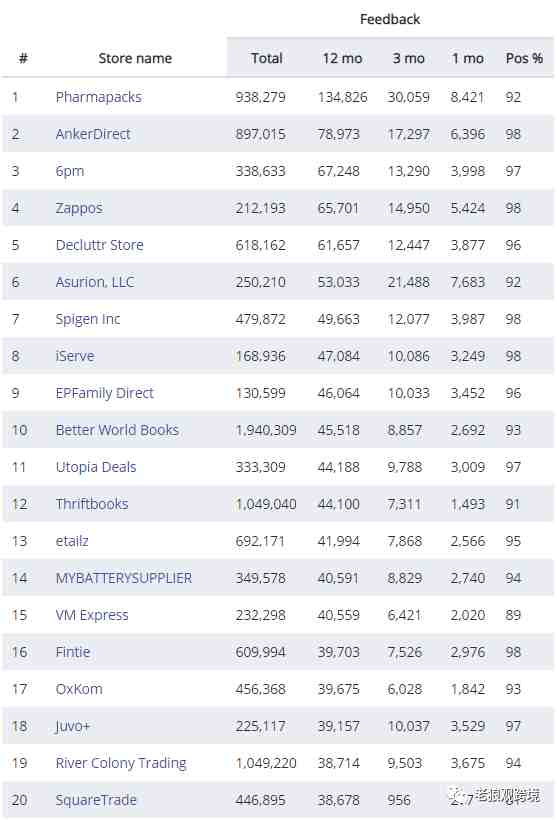
Task: Sort by the Total column header
Action: click(267, 59)
